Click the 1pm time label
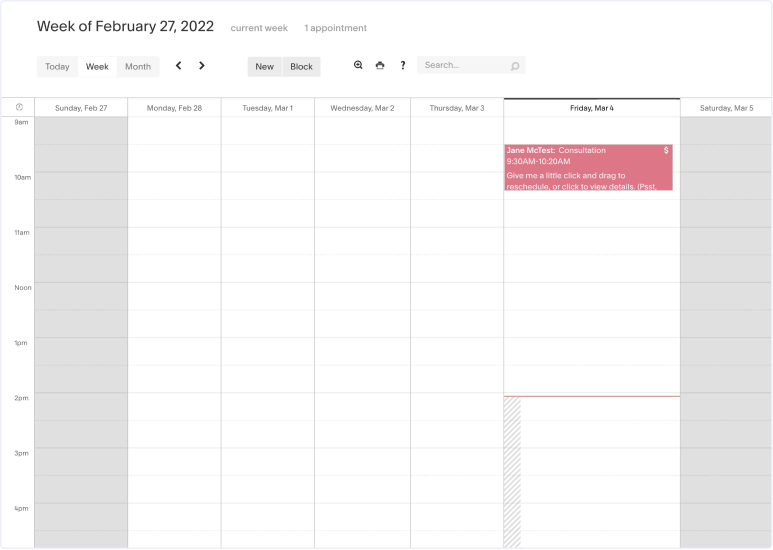Image resolution: width=773 pixels, height=550 pixels. (21, 343)
